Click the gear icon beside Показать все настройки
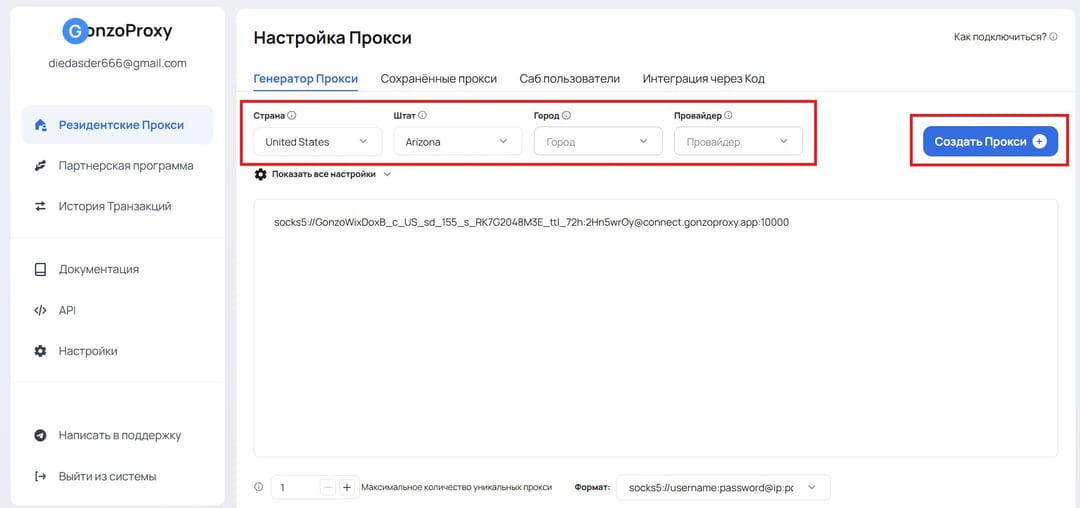 click(x=260, y=174)
